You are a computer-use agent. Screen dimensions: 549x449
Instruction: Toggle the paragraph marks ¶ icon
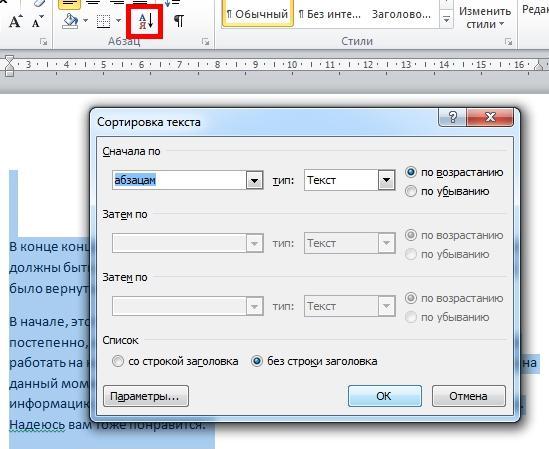coord(179,21)
